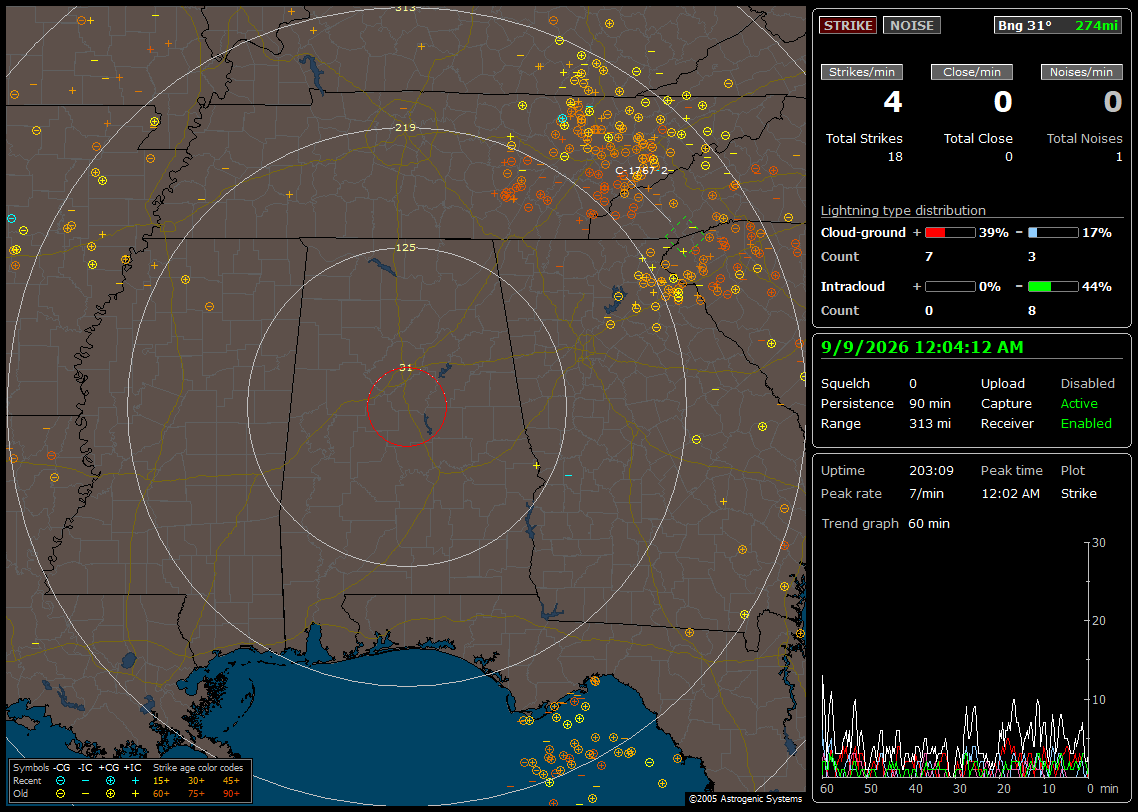Click the recent -CG cyan symbol in legend
1138x812 pixels.
pos(60,781)
